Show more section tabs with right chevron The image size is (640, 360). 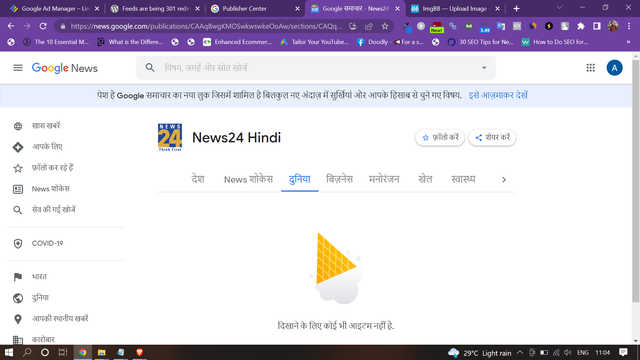tap(504, 180)
